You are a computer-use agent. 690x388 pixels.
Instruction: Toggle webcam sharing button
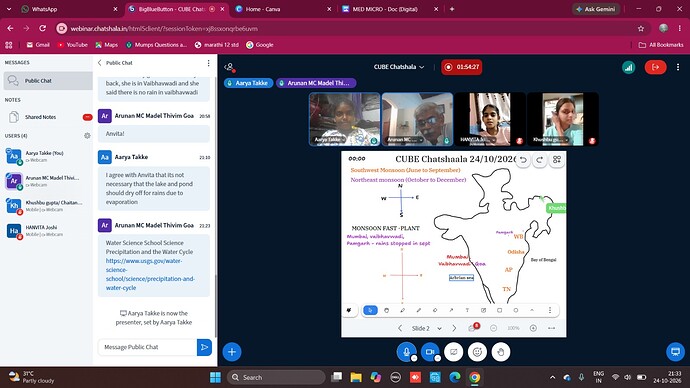click(430, 352)
